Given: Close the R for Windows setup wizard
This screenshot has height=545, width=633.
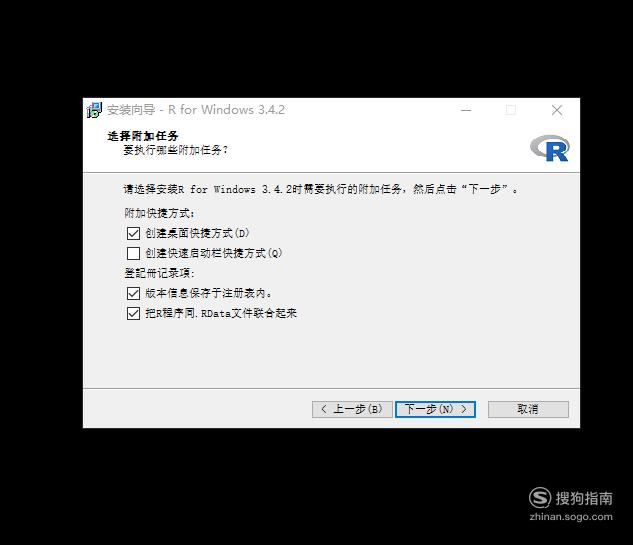Looking at the screenshot, I should [557, 110].
